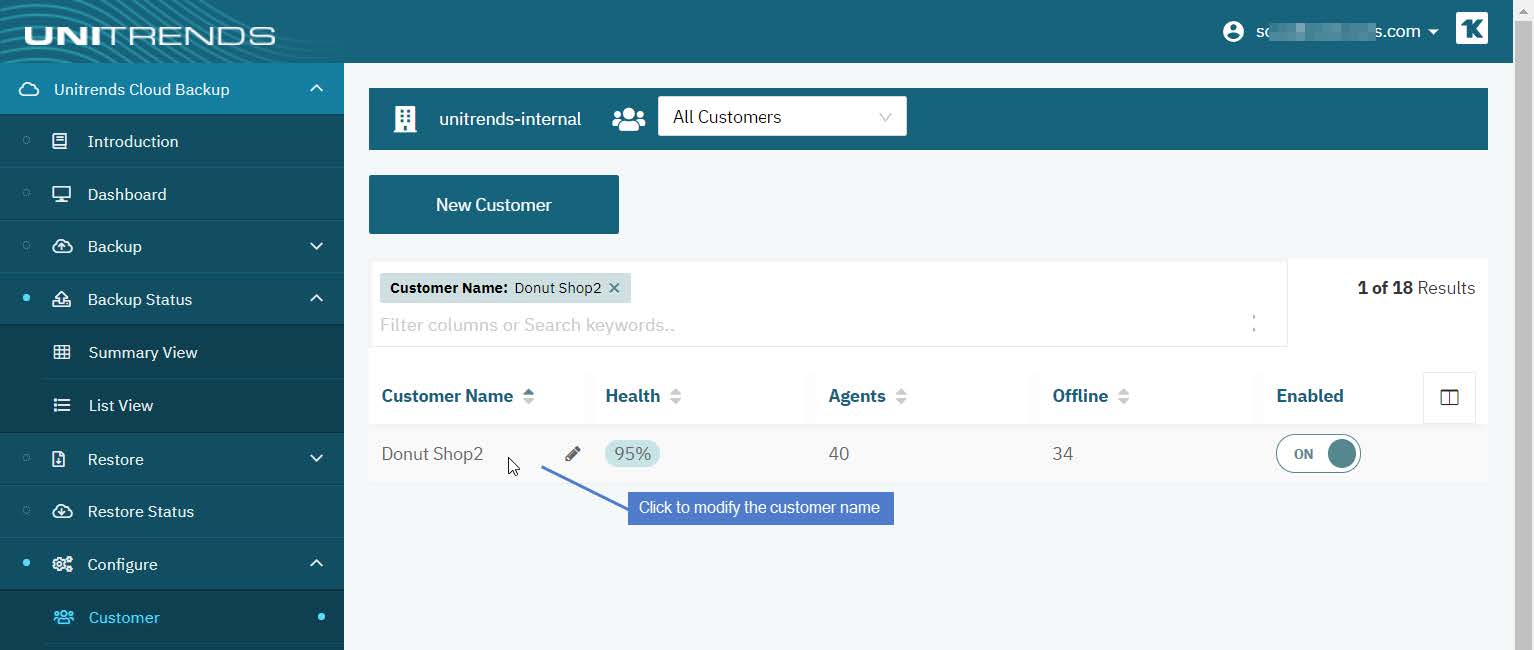Open Summary View
The image size is (1534, 650).
[x=143, y=352]
